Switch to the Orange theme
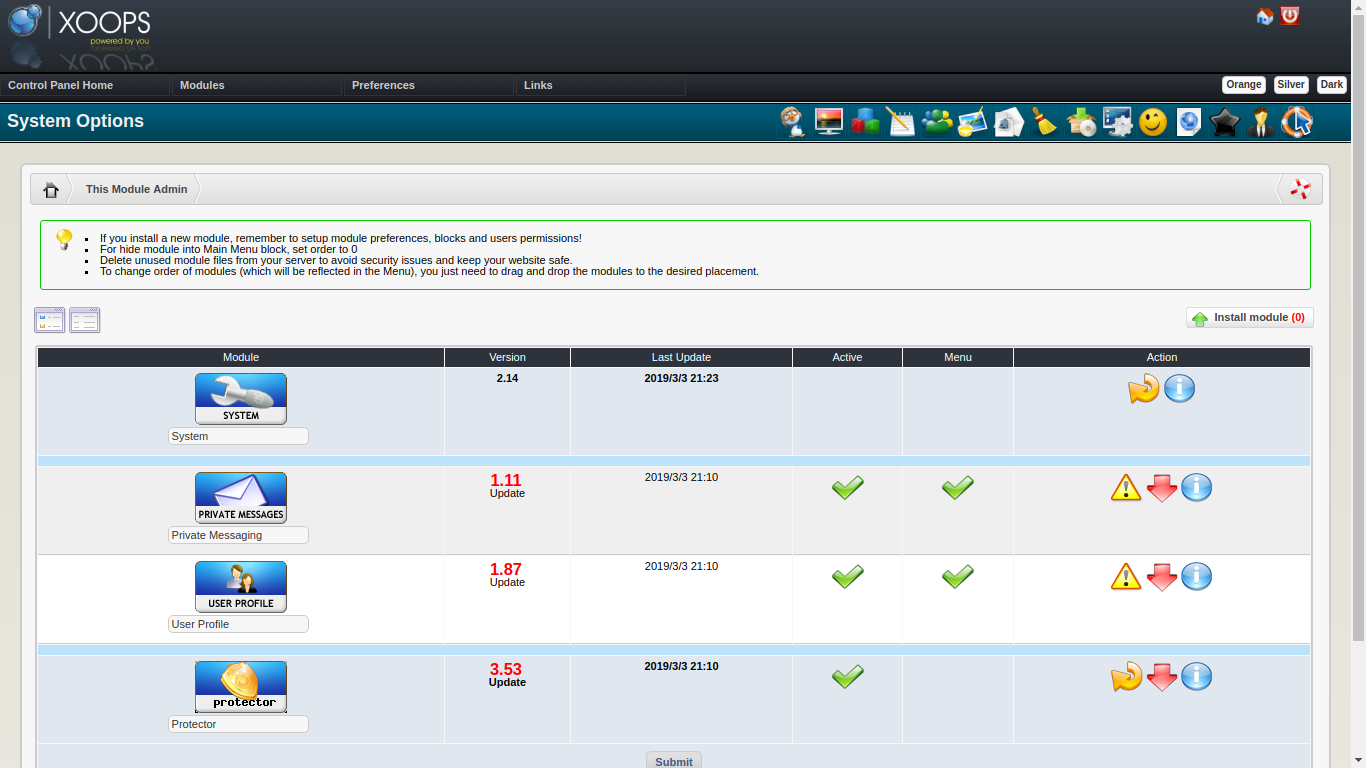Screen dimensions: 1366x768 coord(1243,85)
